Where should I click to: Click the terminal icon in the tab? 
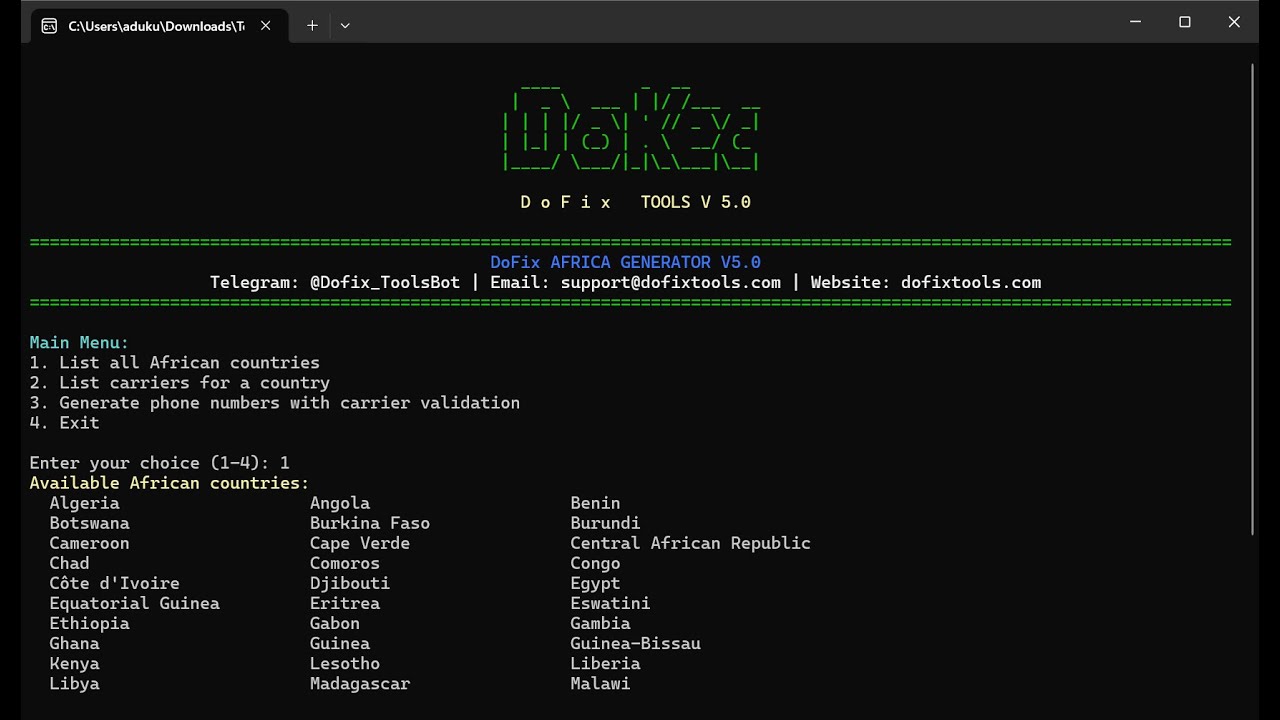[49, 26]
